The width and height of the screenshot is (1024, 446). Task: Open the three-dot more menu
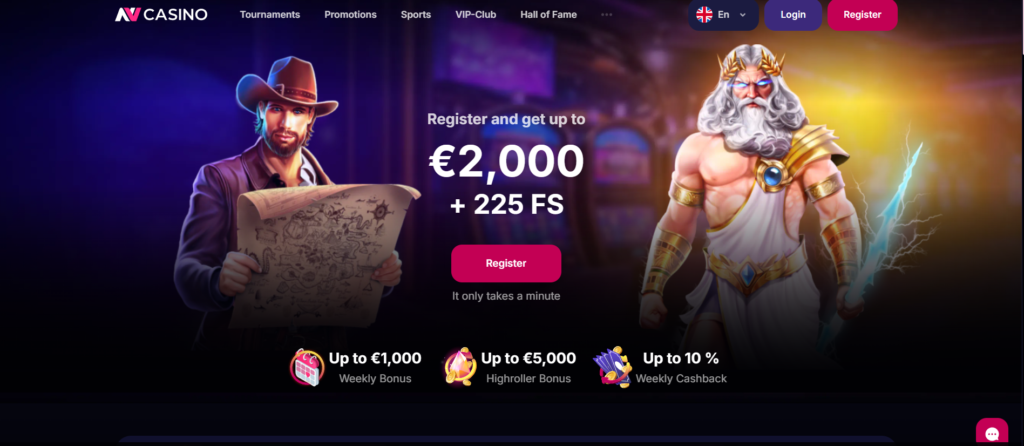click(x=607, y=14)
